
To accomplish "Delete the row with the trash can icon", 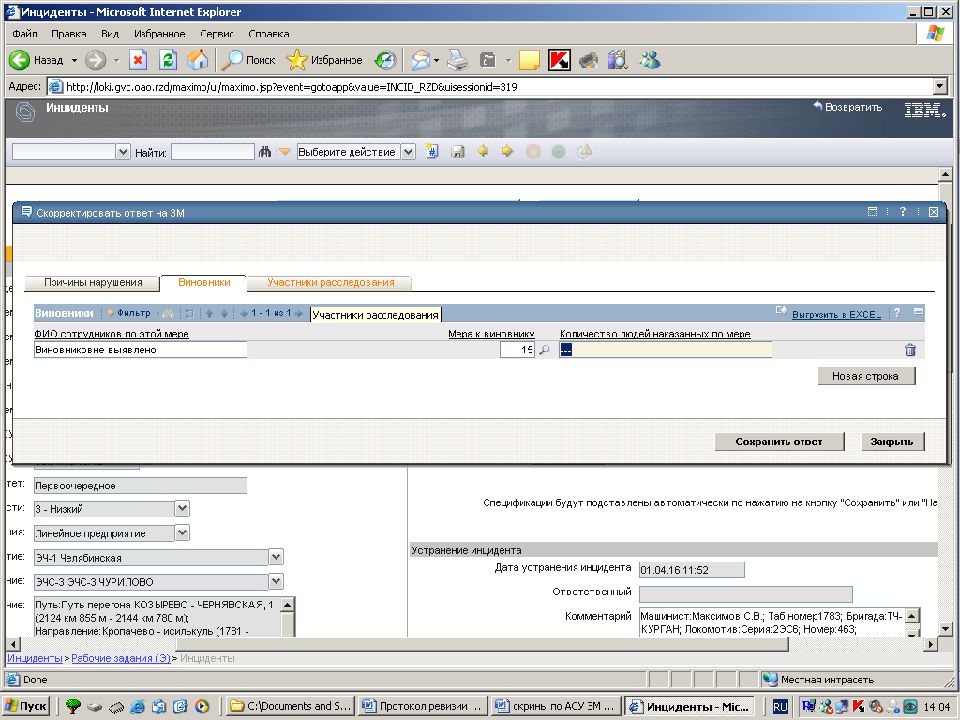I will (910, 350).
